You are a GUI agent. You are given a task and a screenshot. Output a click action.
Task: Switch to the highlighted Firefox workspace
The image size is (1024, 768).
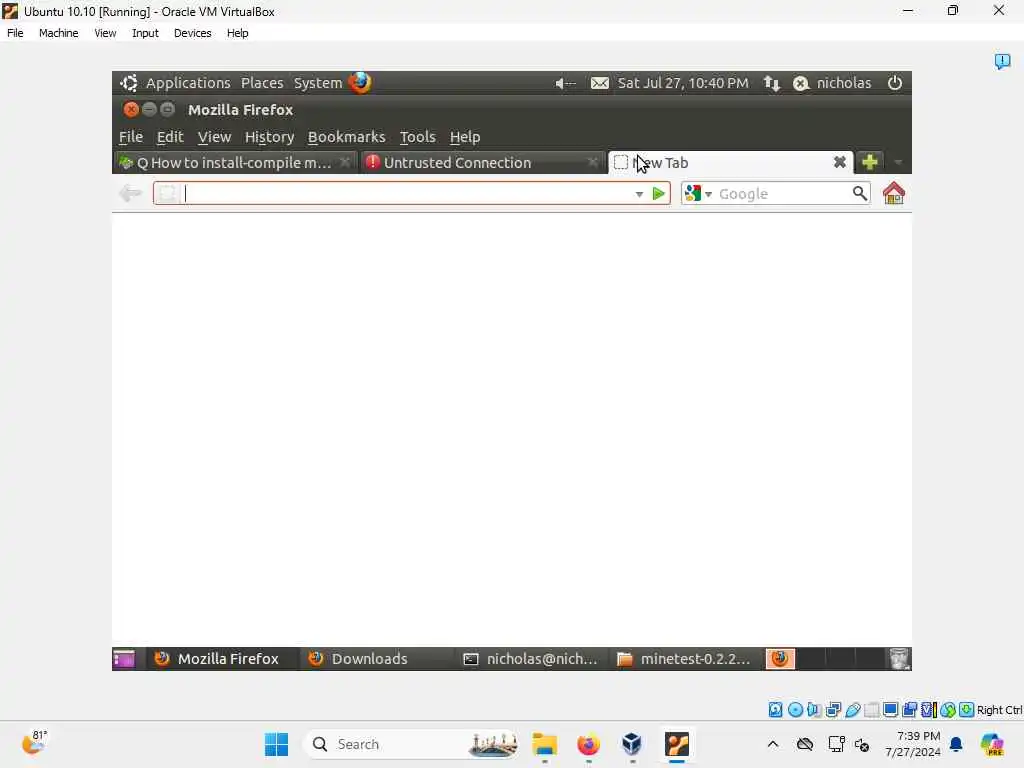(x=780, y=659)
